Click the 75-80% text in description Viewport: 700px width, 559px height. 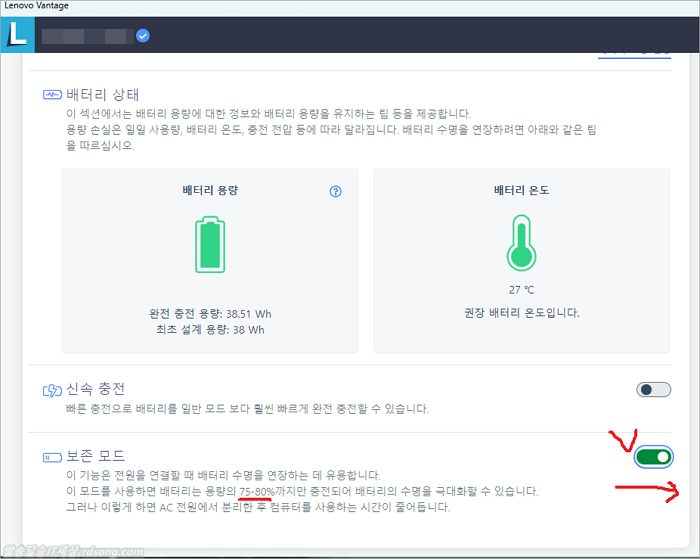click(257, 492)
